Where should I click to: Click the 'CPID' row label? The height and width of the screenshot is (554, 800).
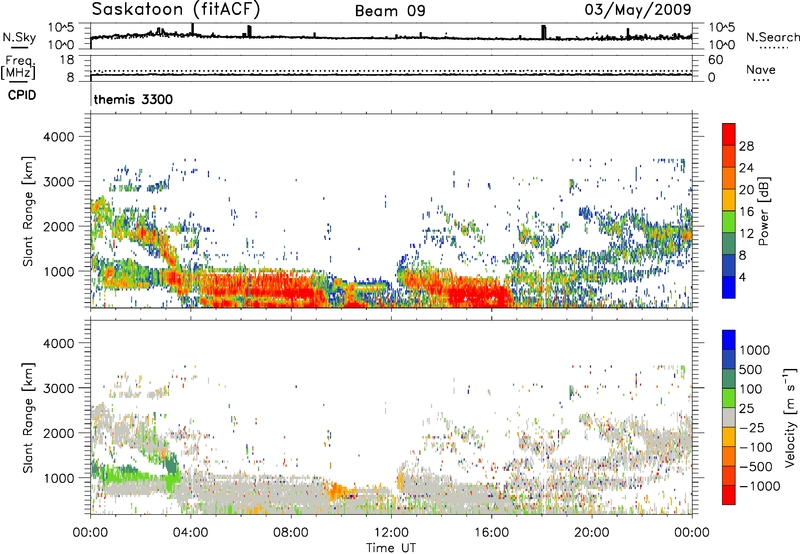click(22, 95)
